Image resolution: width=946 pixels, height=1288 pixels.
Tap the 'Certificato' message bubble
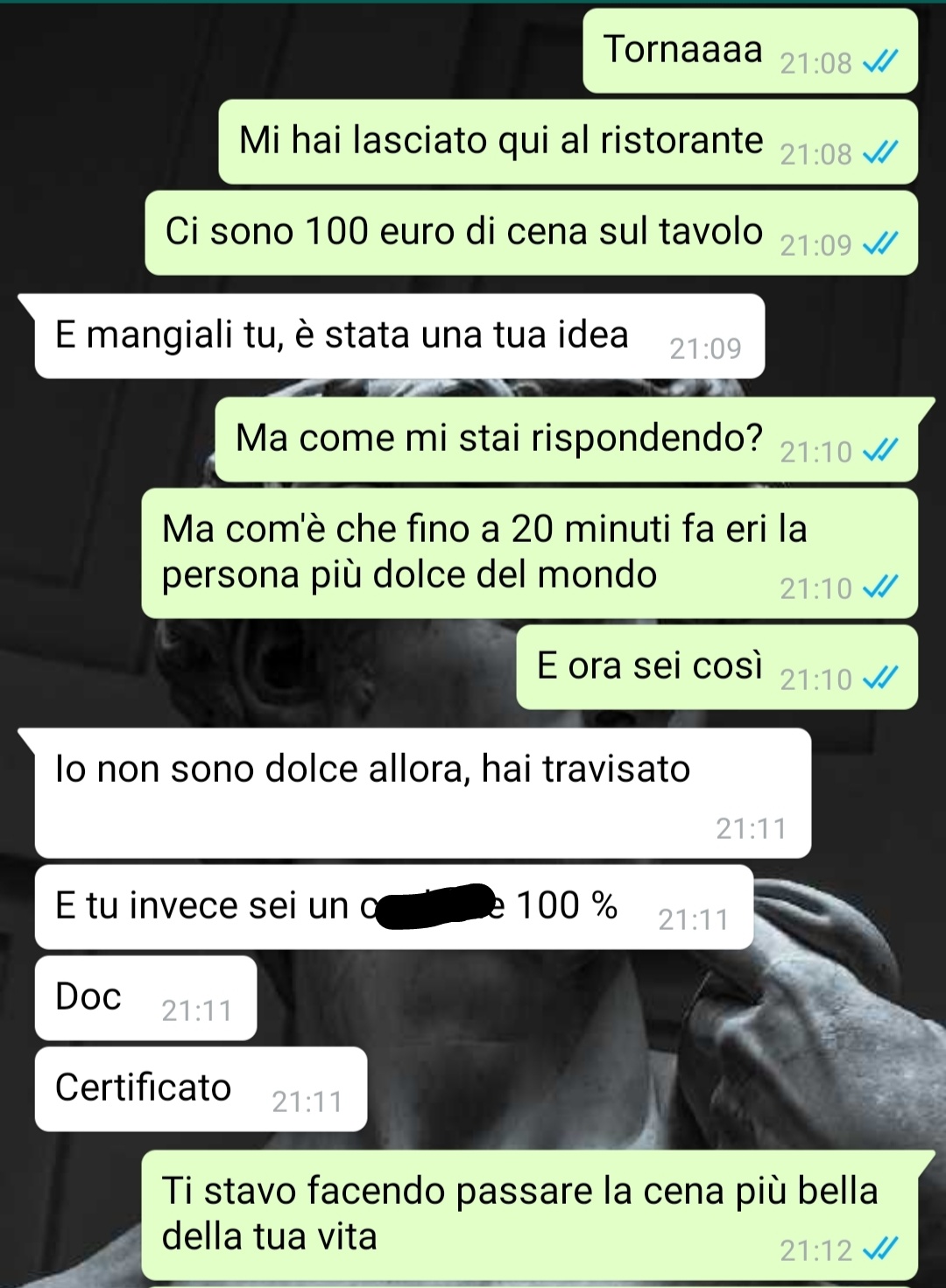201,1089
